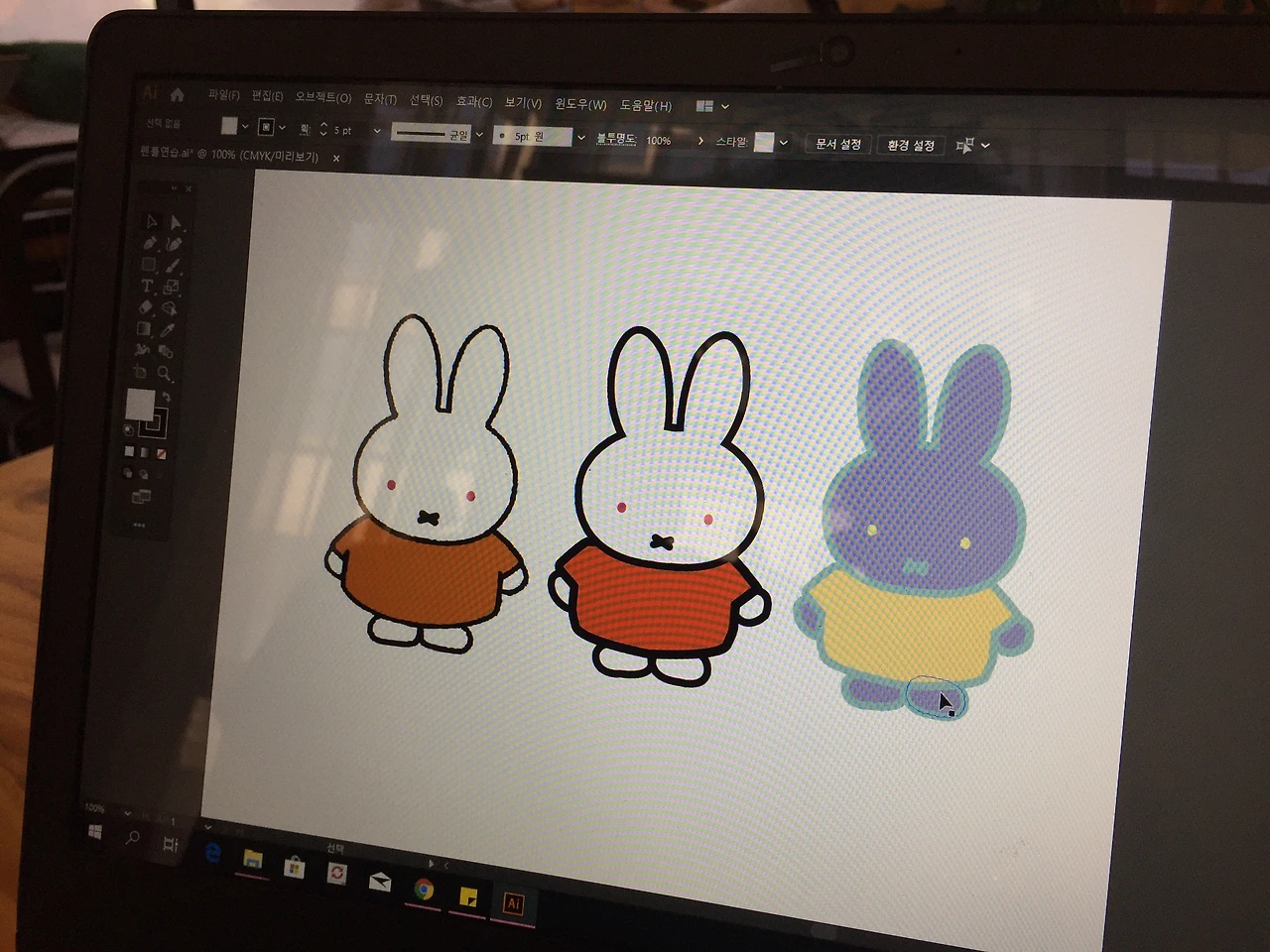Open Microsoft Store from taskbar
The image size is (1270, 952).
coord(294,868)
